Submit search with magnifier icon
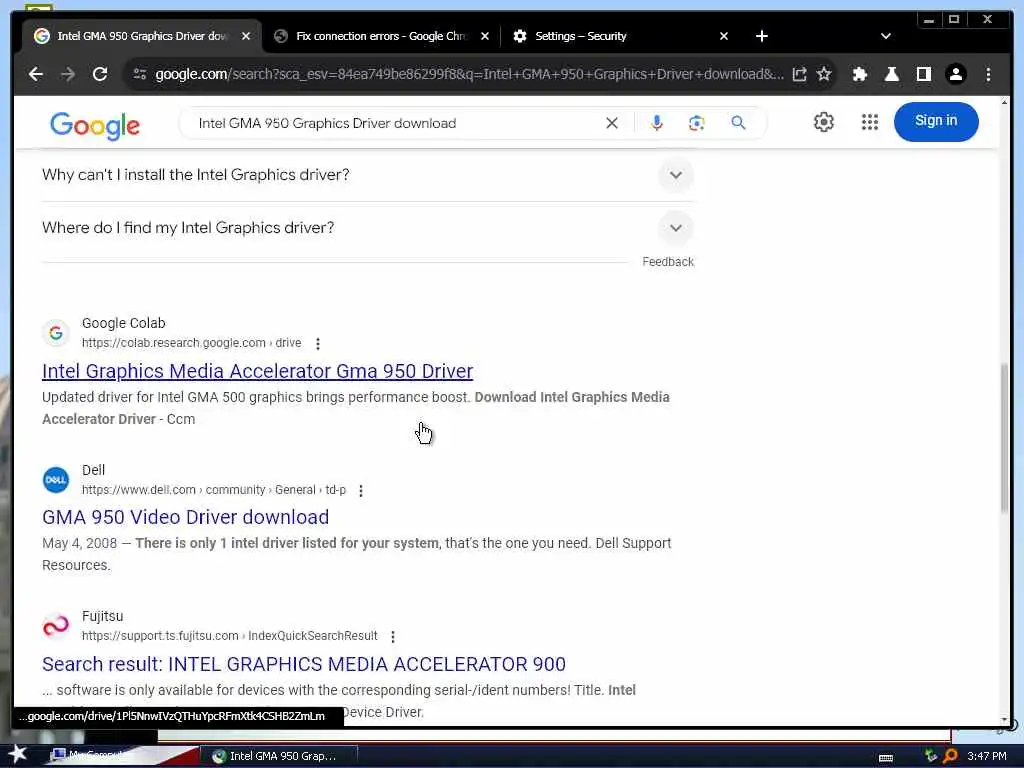Screen dimensions: 1024x768 (738, 123)
